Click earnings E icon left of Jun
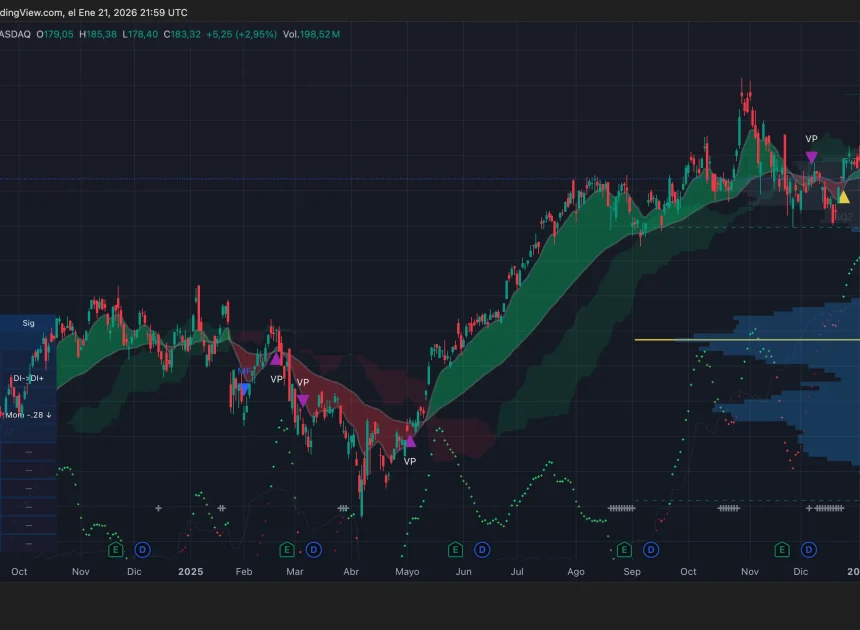This screenshot has height=630, width=860. 455,549
